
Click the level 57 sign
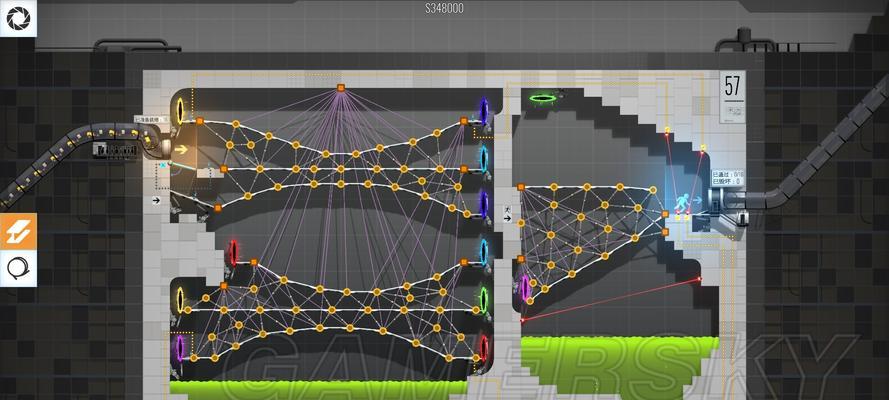tap(733, 97)
